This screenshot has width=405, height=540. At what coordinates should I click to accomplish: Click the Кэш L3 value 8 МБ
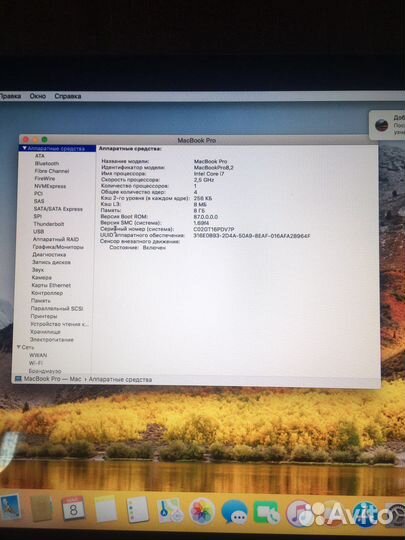pyautogui.click(x=200, y=204)
